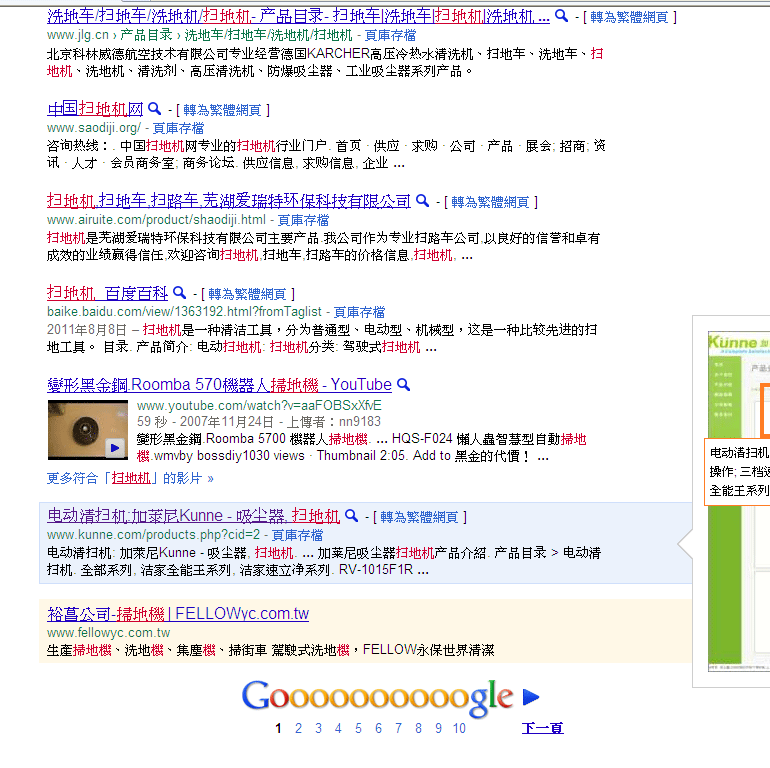Convert 百度百科 result to traditional Chinese
The image size is (770, 768).
(248, 294)
